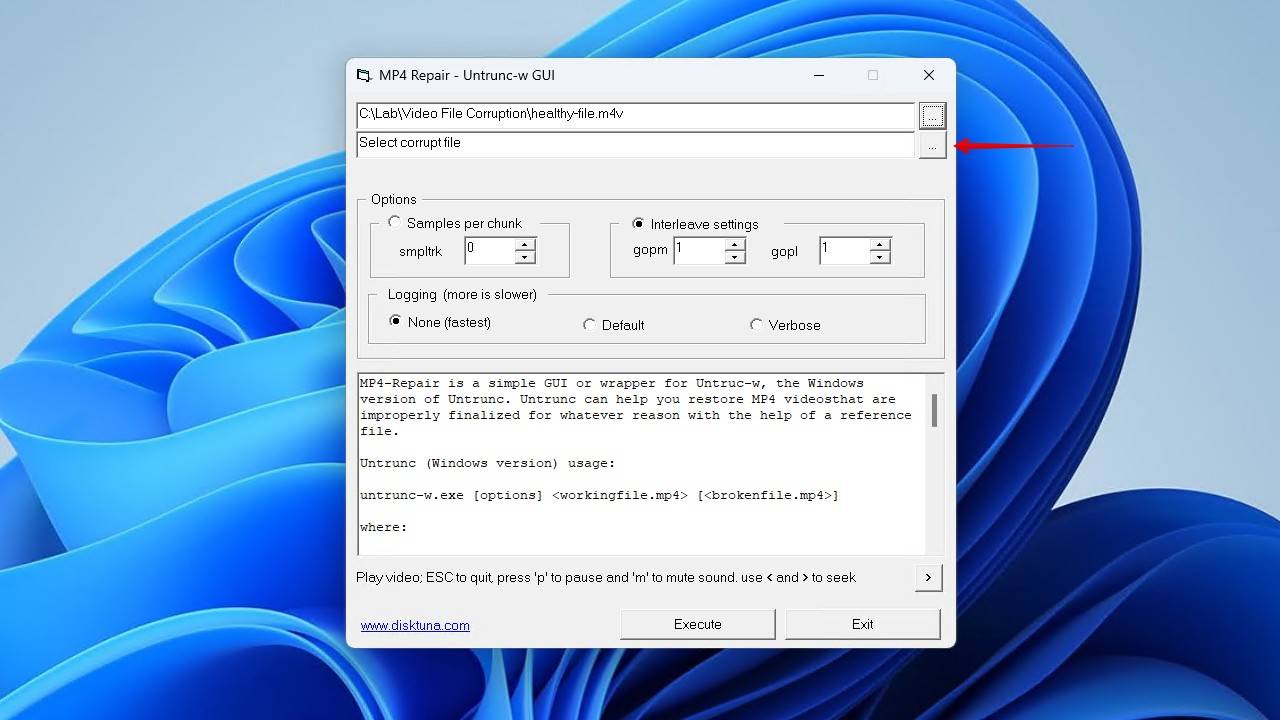Close the MP4 Repair window

(x=929, y=75)
